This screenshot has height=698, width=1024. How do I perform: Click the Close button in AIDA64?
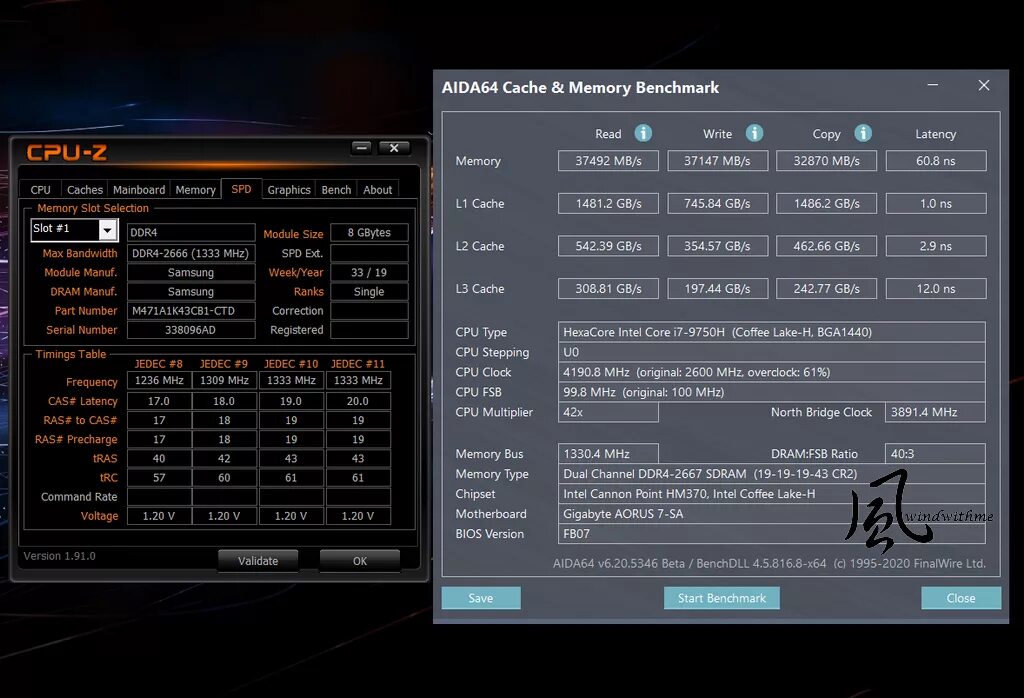(x=961, y=598)
